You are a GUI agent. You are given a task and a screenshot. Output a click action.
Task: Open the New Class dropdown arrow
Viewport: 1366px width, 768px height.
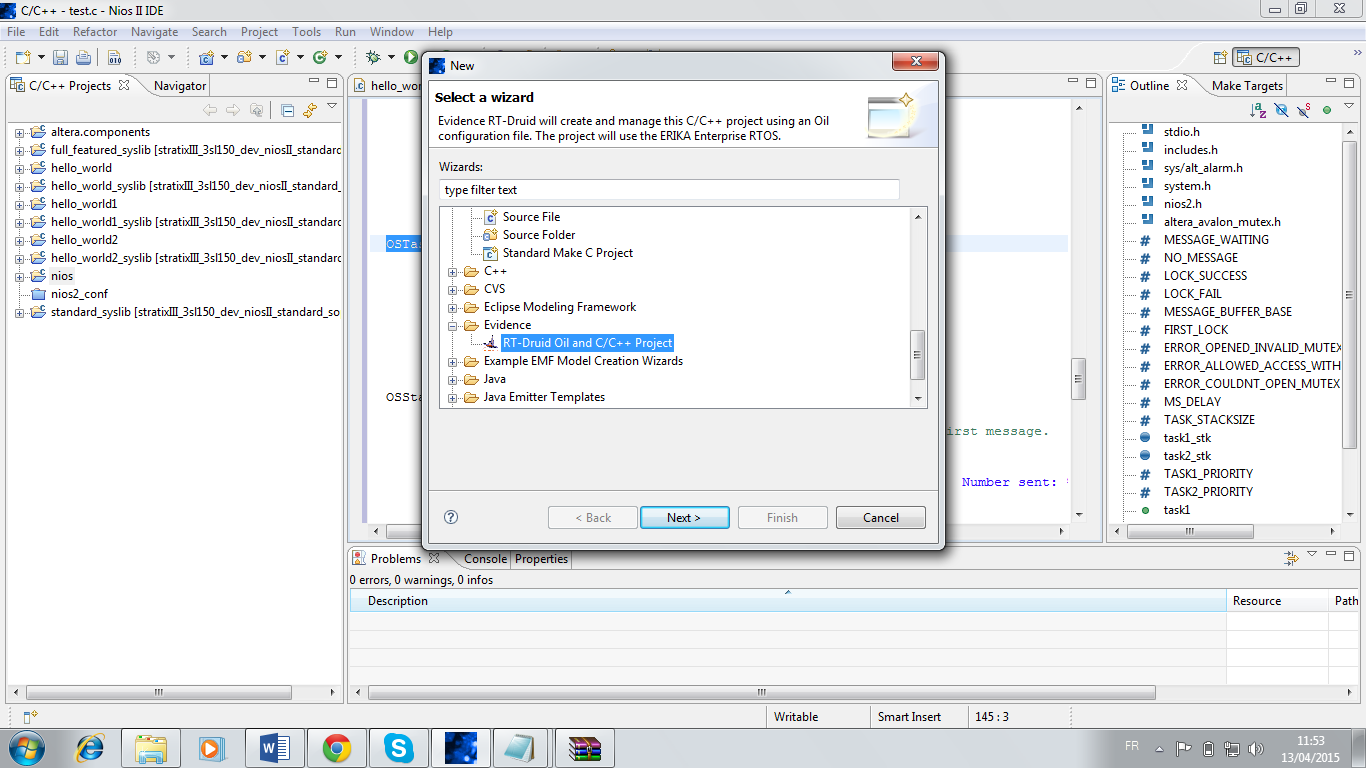(x=338, y=57)
